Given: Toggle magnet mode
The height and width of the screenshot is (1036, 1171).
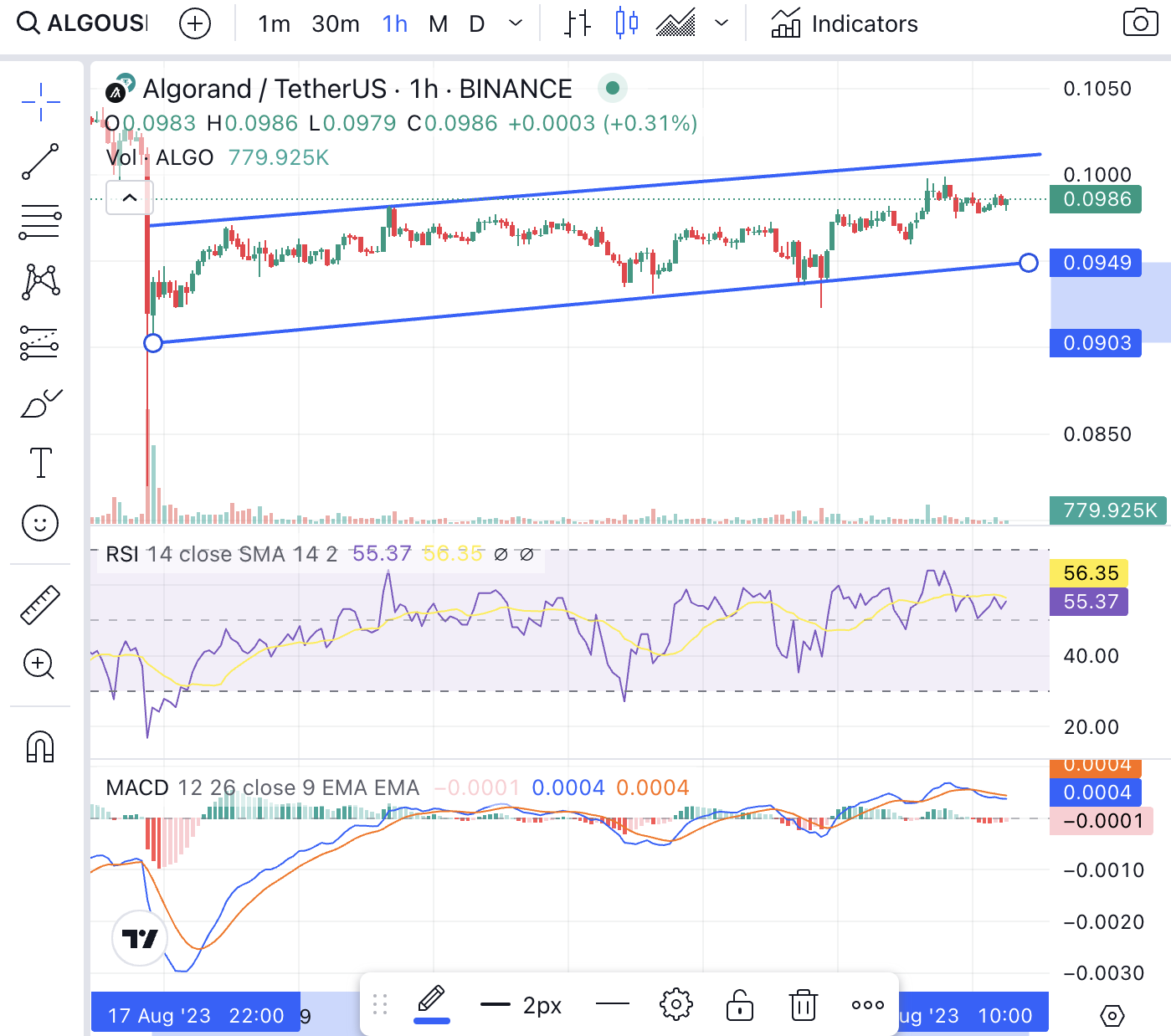Looking at the screenshot, I should [40, 746].
